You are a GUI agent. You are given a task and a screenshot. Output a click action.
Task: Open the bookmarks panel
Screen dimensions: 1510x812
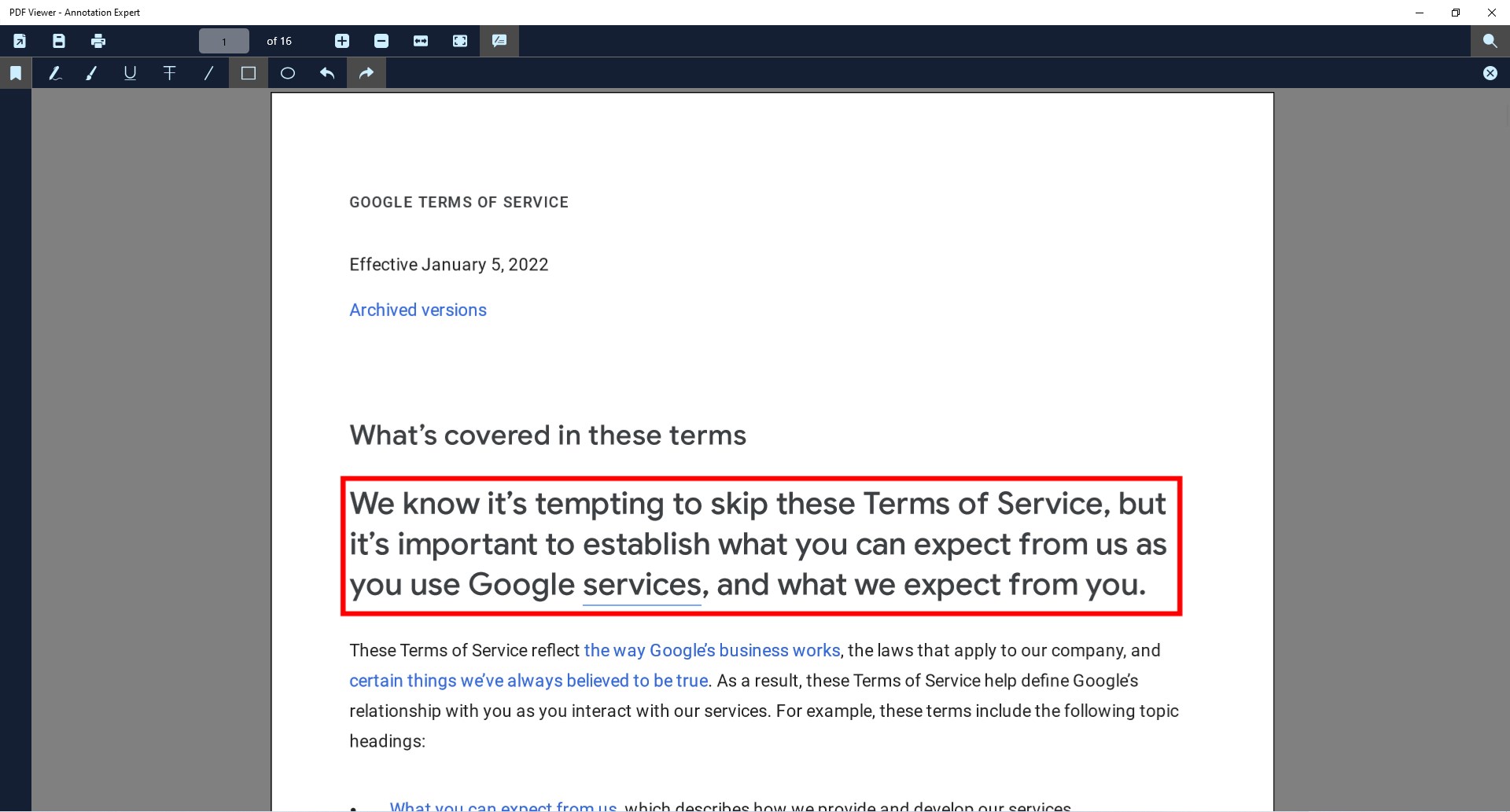(x=16, y=73)
